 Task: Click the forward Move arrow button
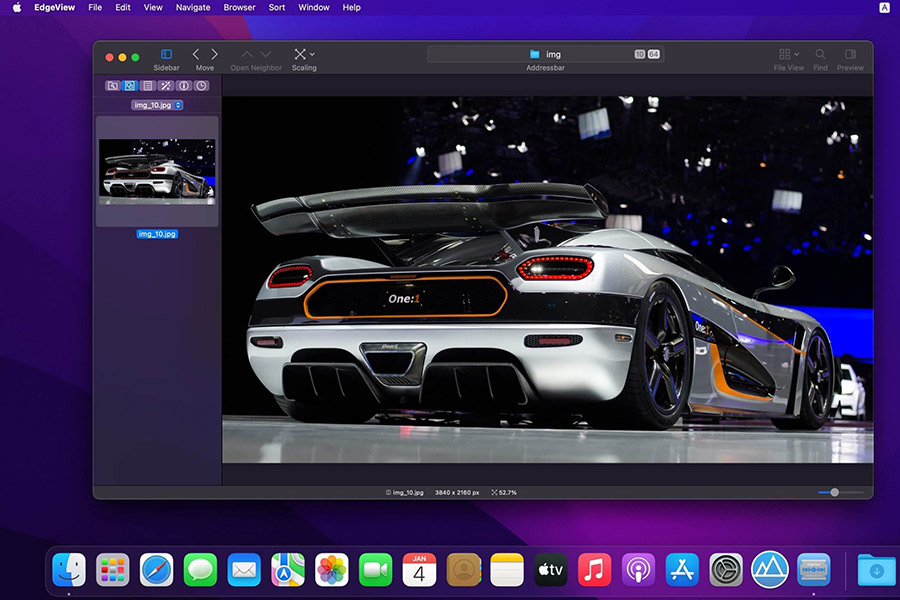click(x=214, y=54)
